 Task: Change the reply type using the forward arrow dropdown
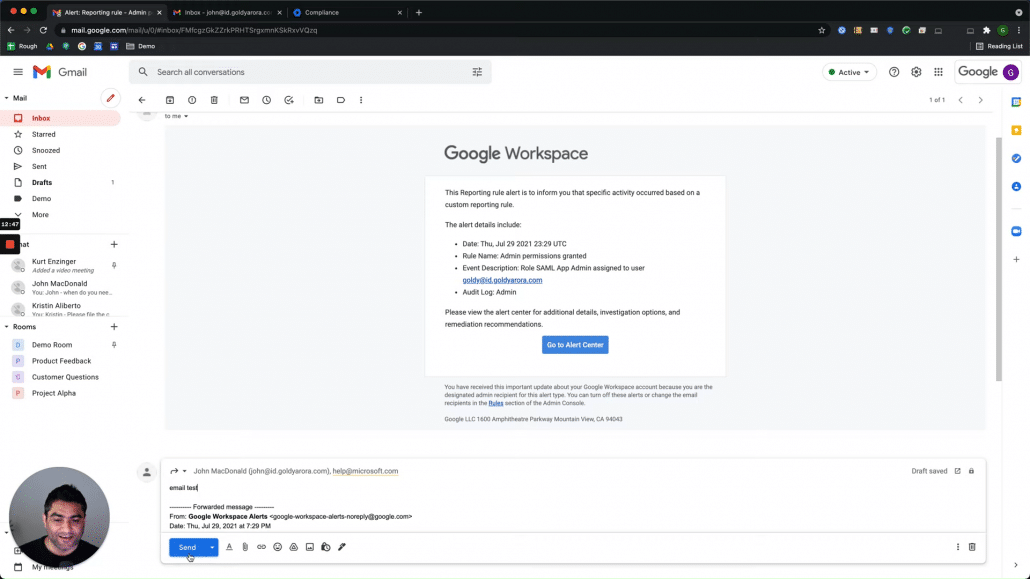click(178, 471)
